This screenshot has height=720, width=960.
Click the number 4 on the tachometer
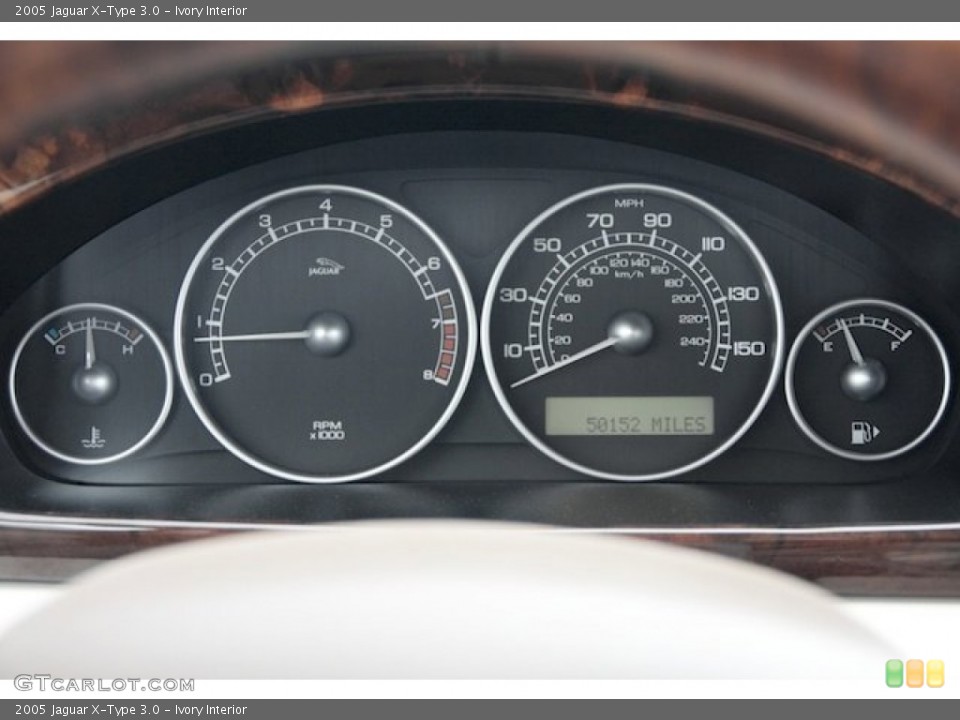pos(326,205)
